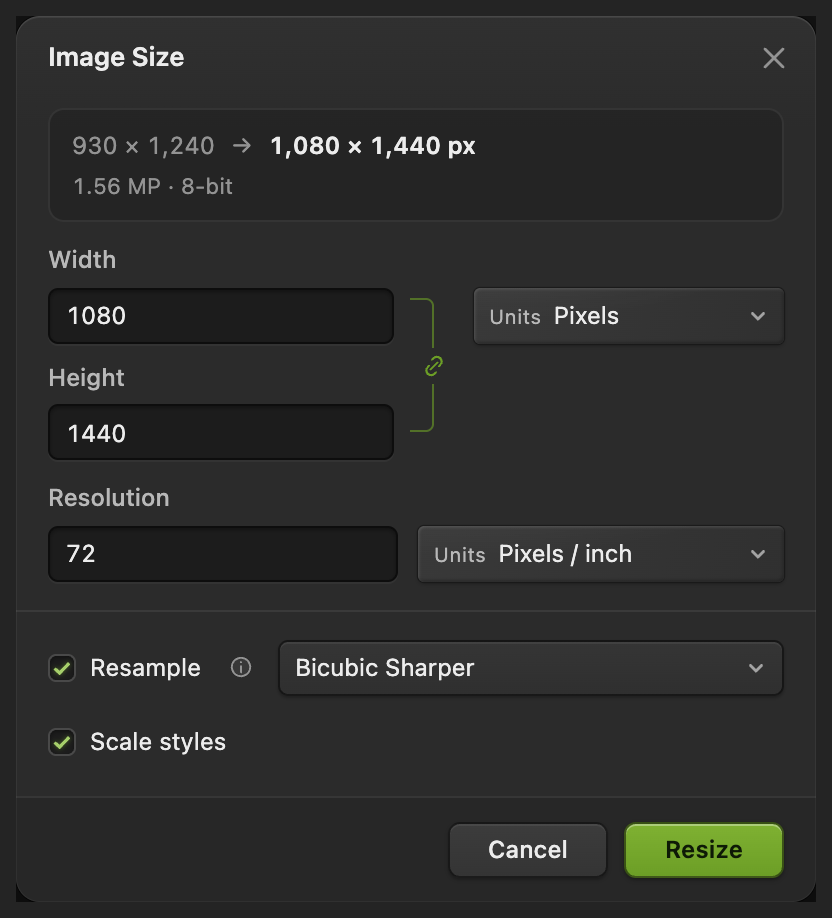Open the width and height Units Pixels dropdown
This screenshot has width=832, height=918.
coord(629,316)
